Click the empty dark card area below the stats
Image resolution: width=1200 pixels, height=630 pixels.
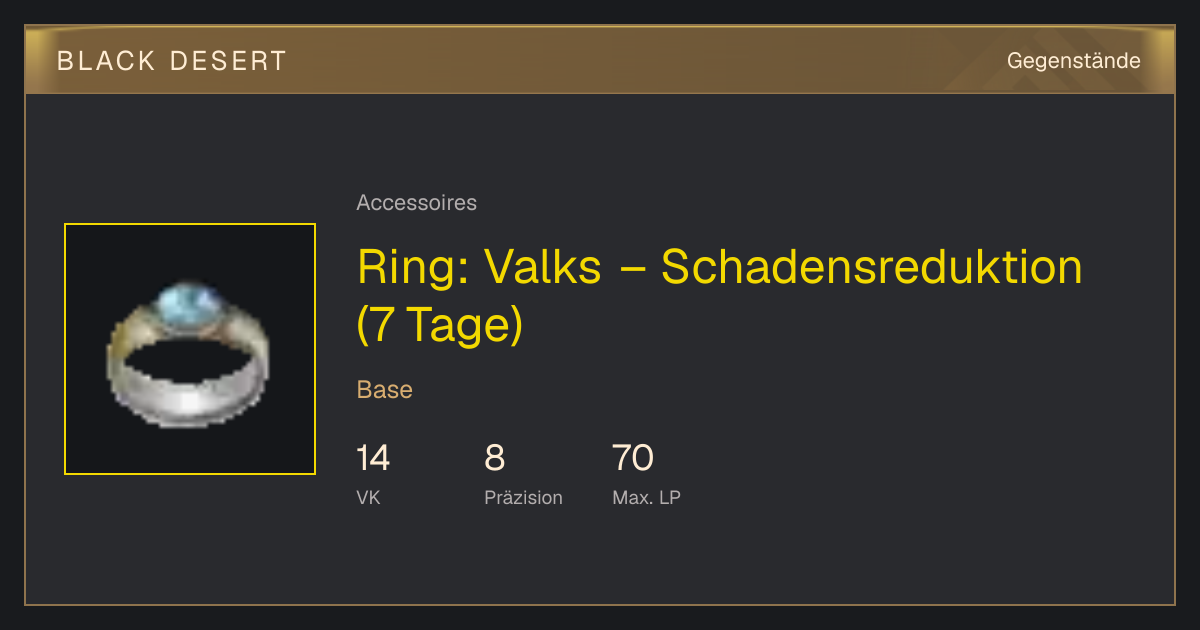point(600,560)
